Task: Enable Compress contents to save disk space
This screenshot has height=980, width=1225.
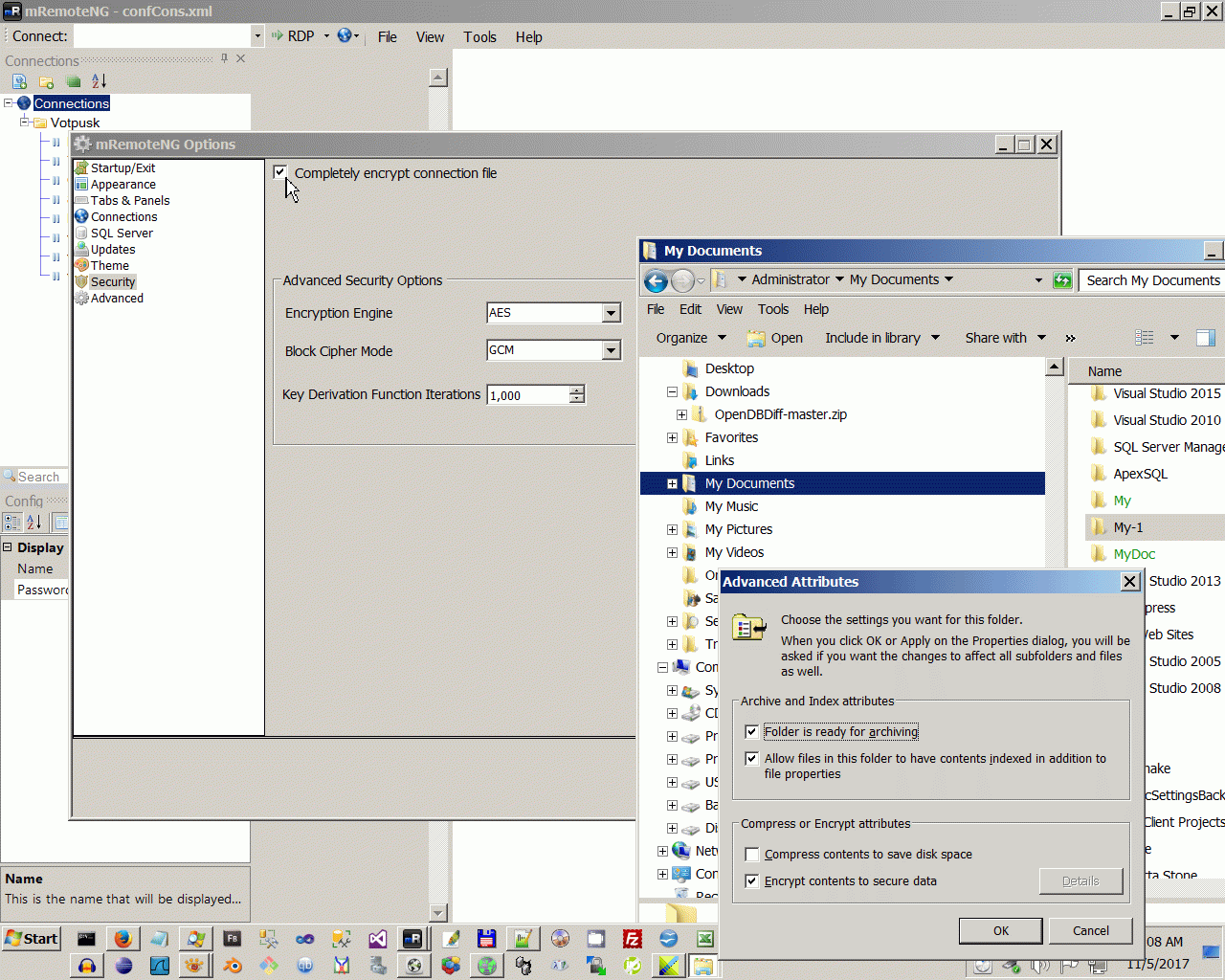Action: (x=752, y=855)
